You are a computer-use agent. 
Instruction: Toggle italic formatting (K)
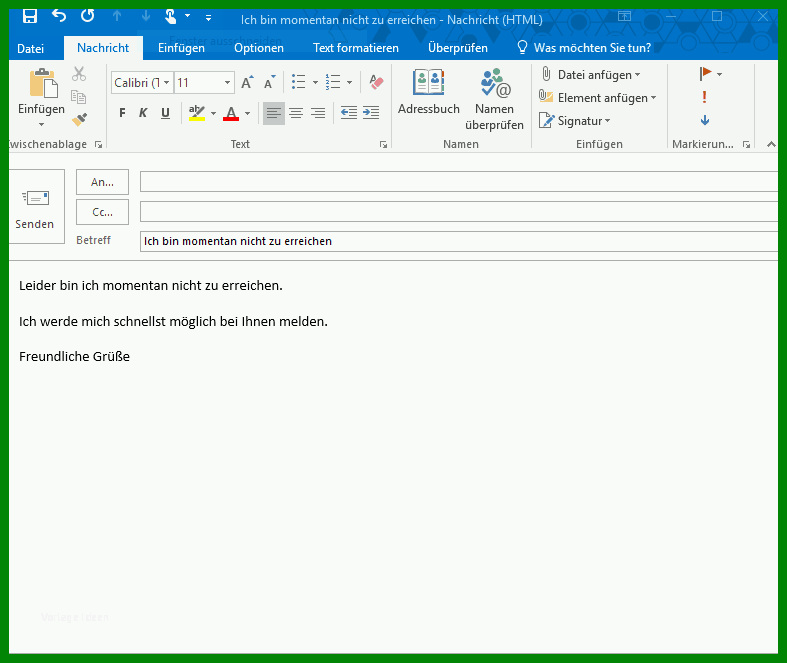(143, 113)
